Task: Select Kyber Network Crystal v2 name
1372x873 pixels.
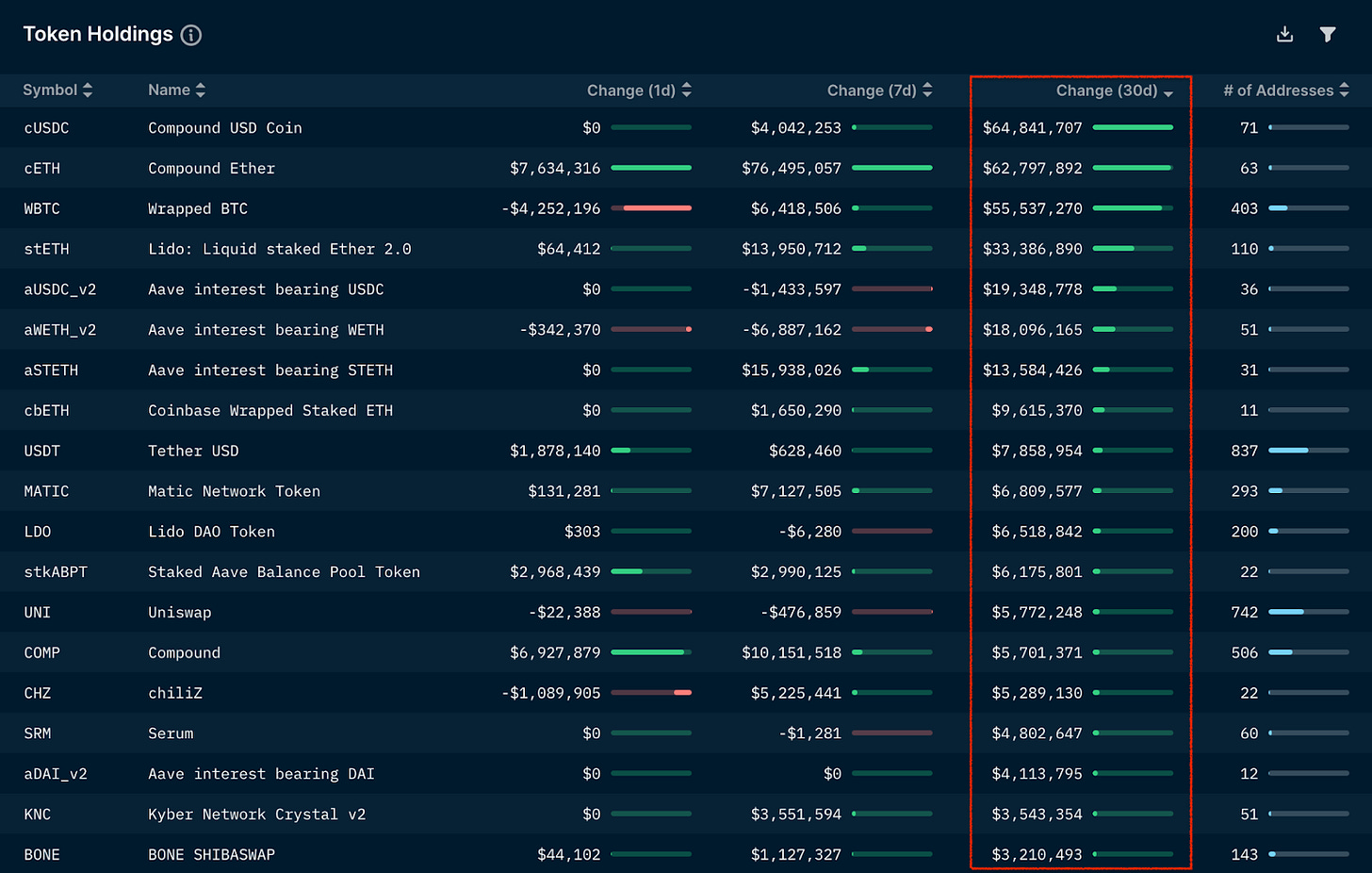Action: [257, 815]
